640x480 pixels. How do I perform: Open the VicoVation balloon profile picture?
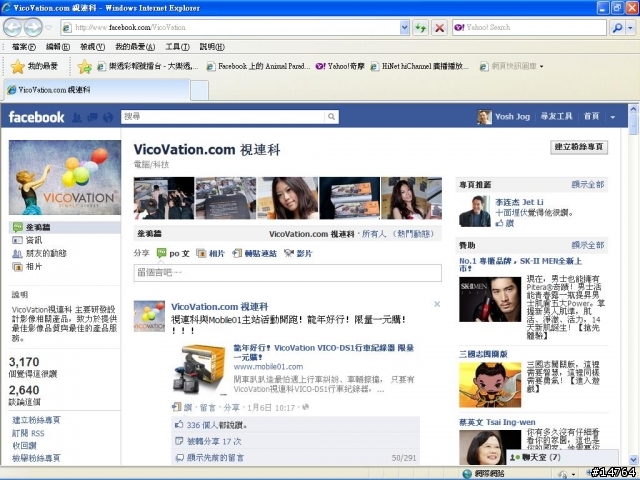65,178
